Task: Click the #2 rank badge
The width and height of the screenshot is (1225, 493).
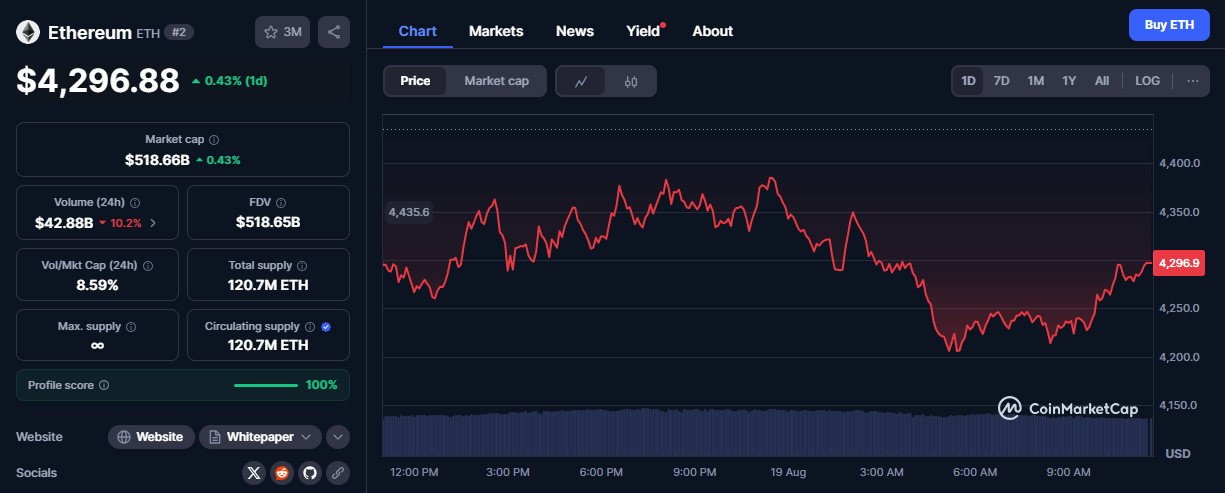Action: (179, 32)
